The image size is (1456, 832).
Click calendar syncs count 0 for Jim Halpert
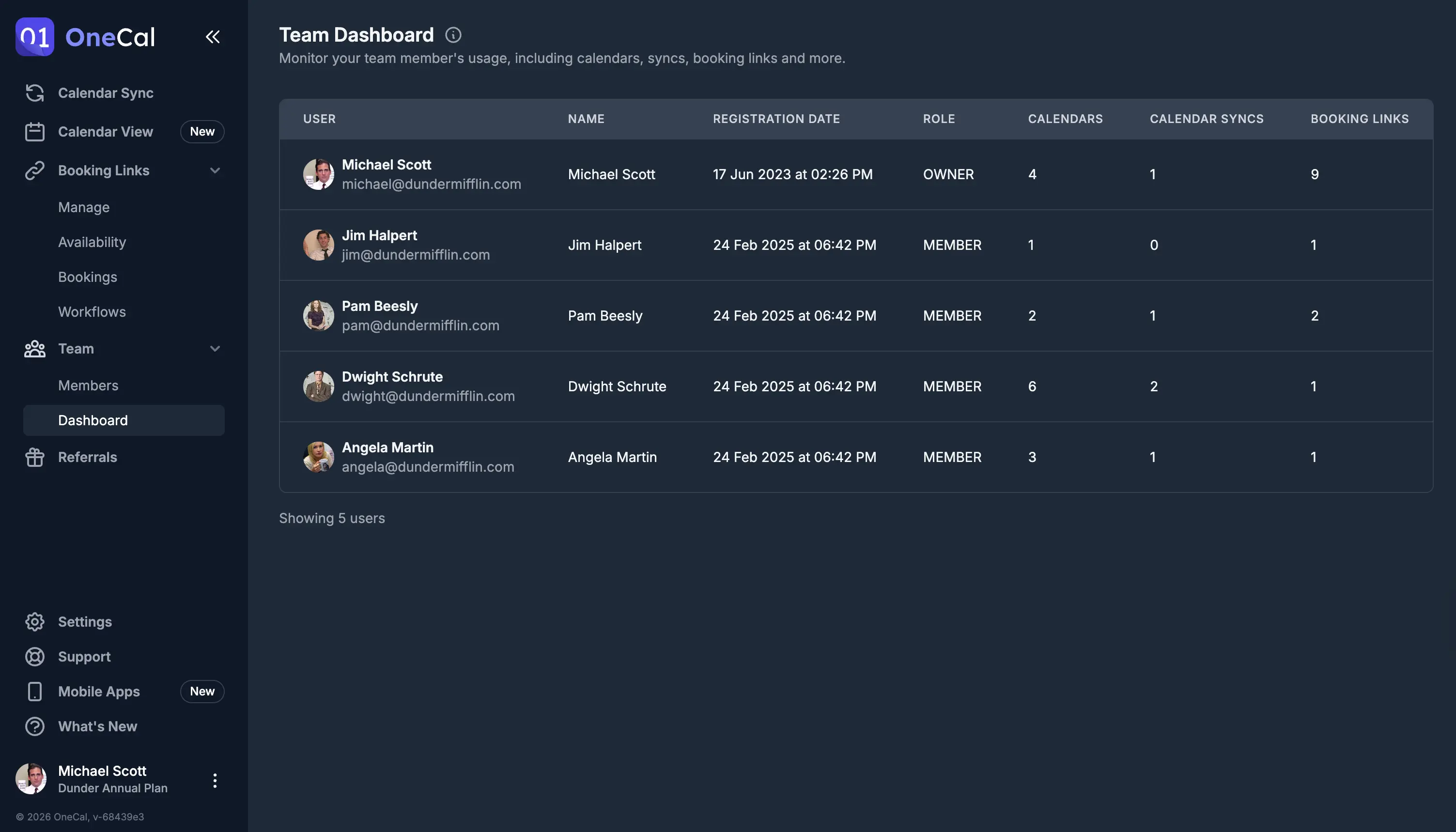(x=1154, y=245)
